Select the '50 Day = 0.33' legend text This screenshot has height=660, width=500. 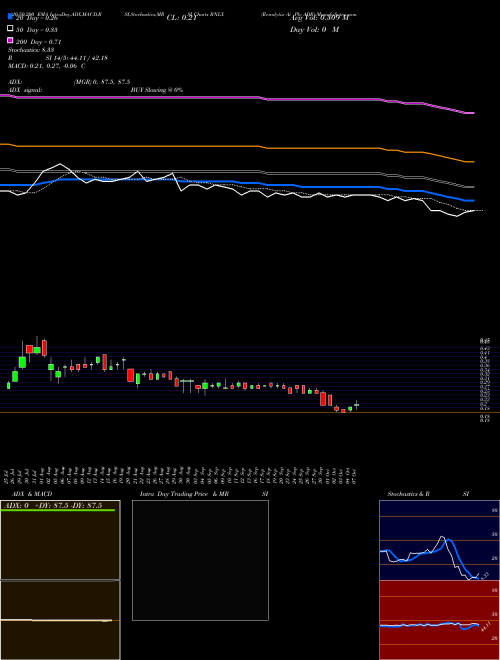[37, 30]
